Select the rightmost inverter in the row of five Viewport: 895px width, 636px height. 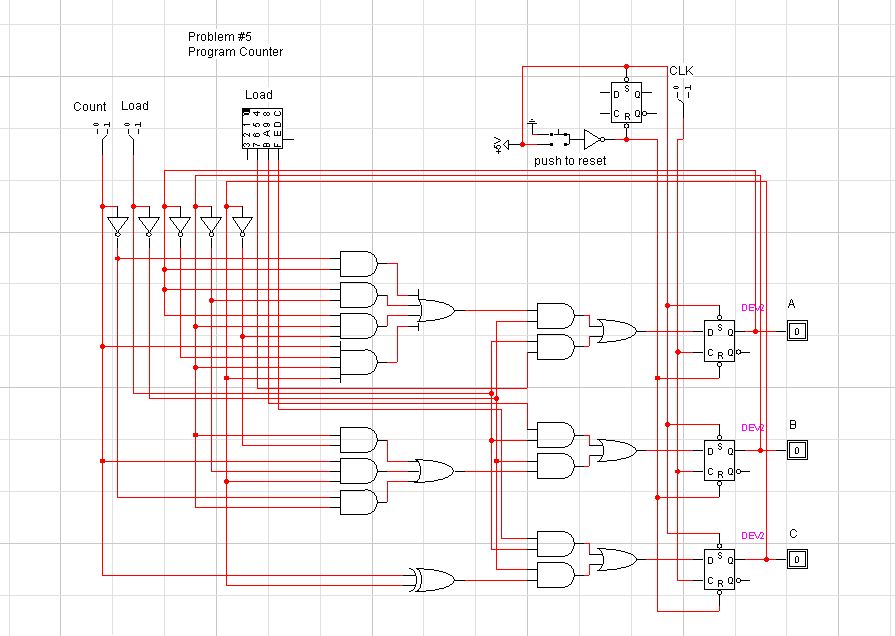pos(241,224)
